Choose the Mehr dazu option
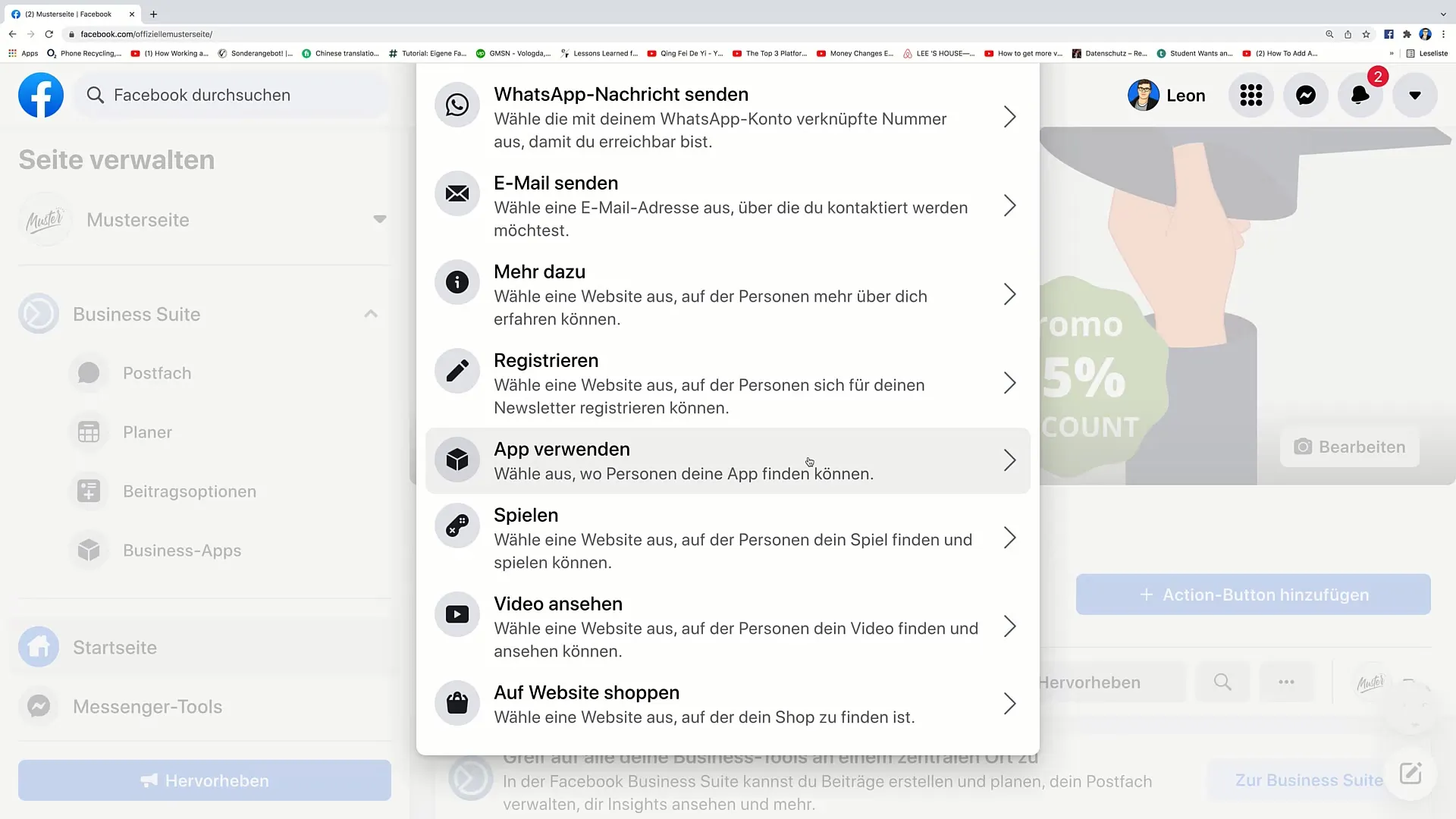The image size is (1456, 819). coord(727,294)
